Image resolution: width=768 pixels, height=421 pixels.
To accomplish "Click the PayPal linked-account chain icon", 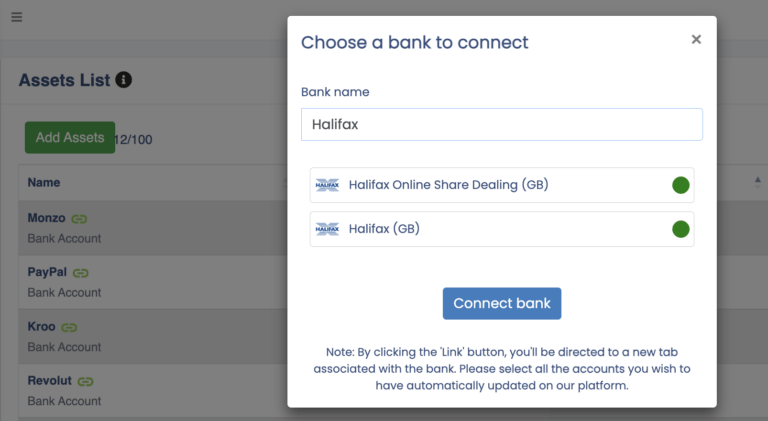I will (x=81, y=272).
